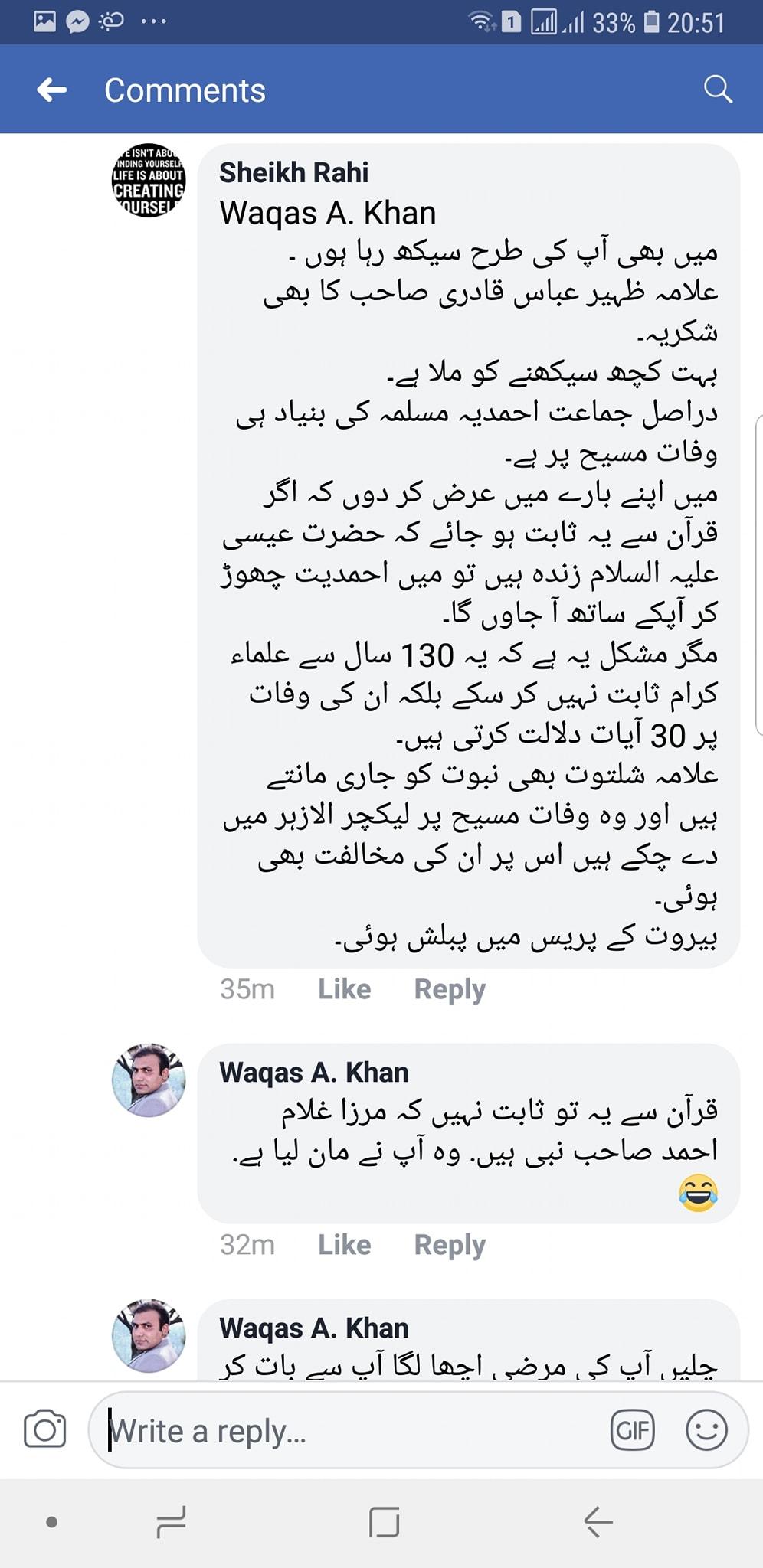Tap the back arrow in Comments header
This screenshot has width=763, height=1568.
tap(51, 90)
